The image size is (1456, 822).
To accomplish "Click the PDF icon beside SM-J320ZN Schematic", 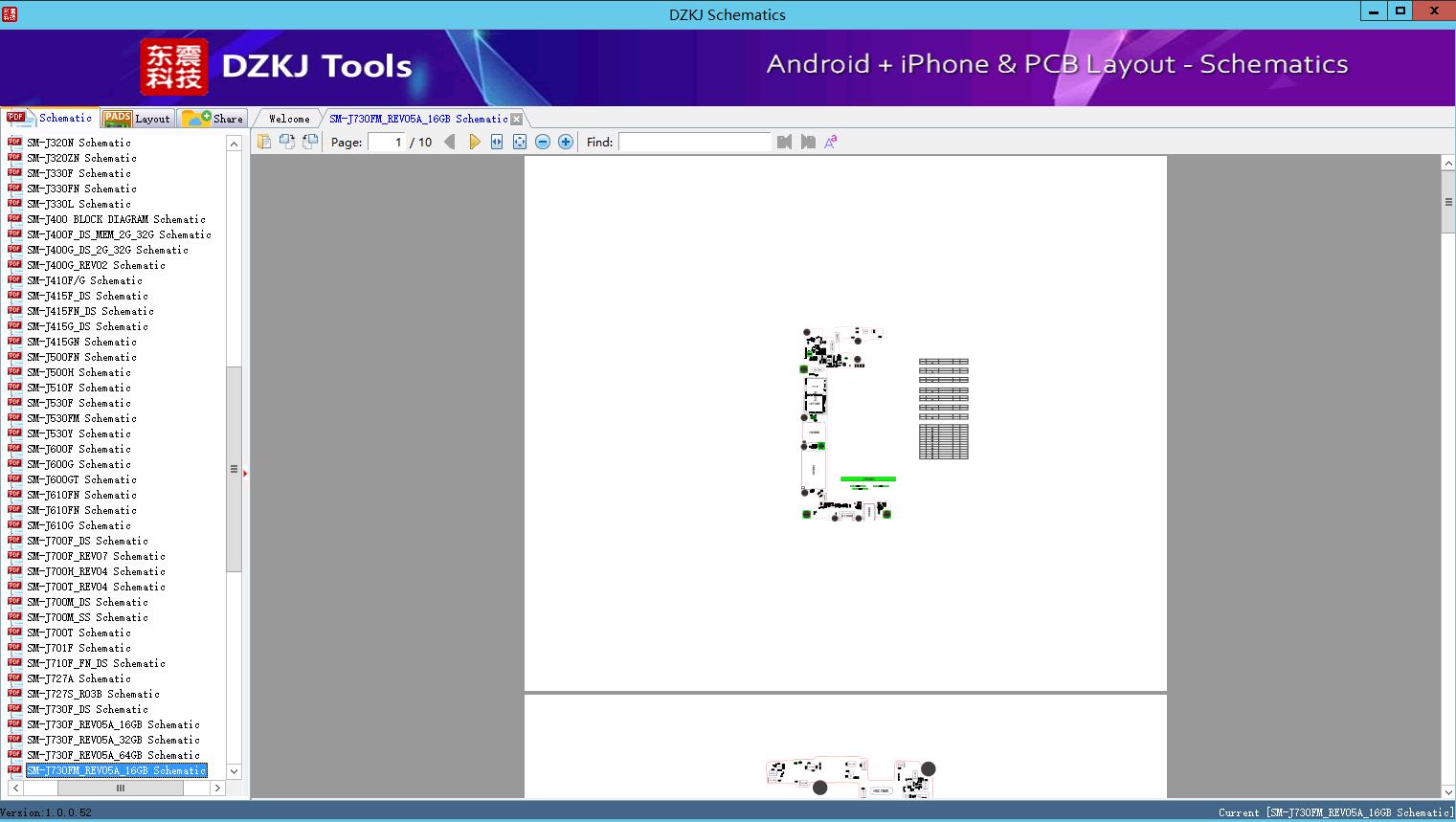I will [x=14, y=157].
